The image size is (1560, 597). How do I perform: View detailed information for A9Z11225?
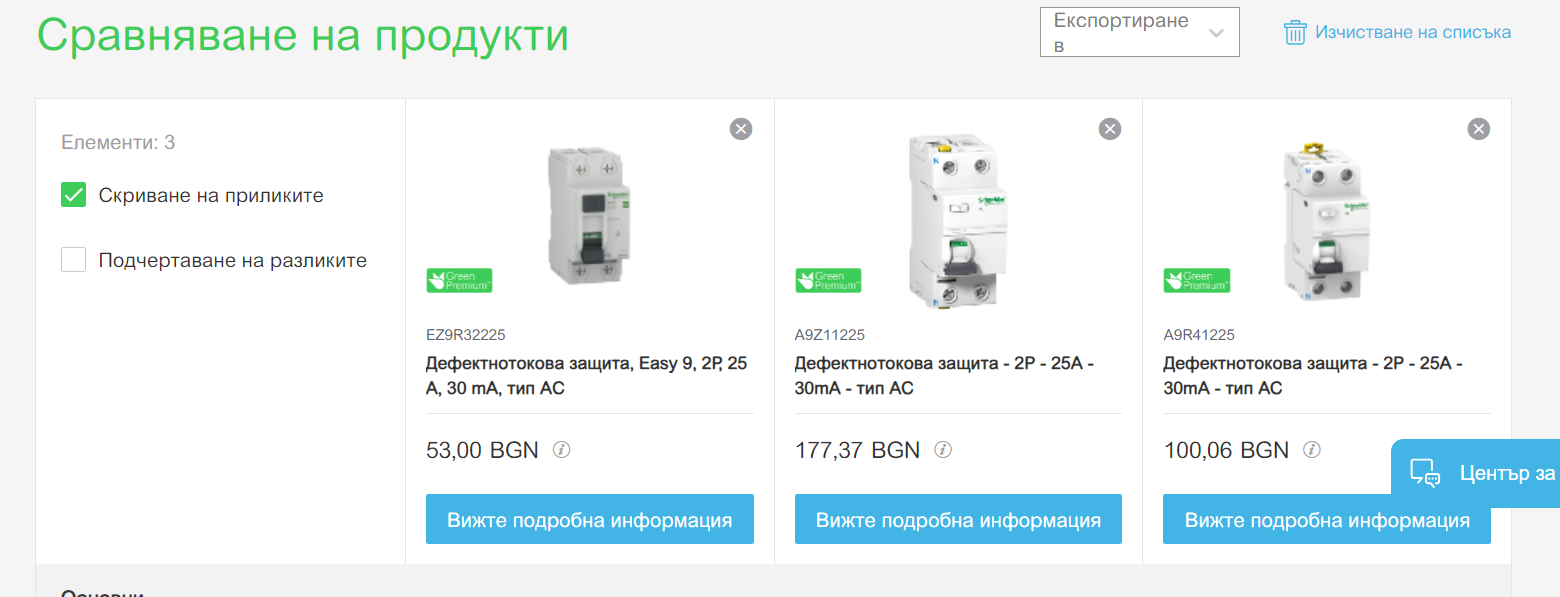958,520
